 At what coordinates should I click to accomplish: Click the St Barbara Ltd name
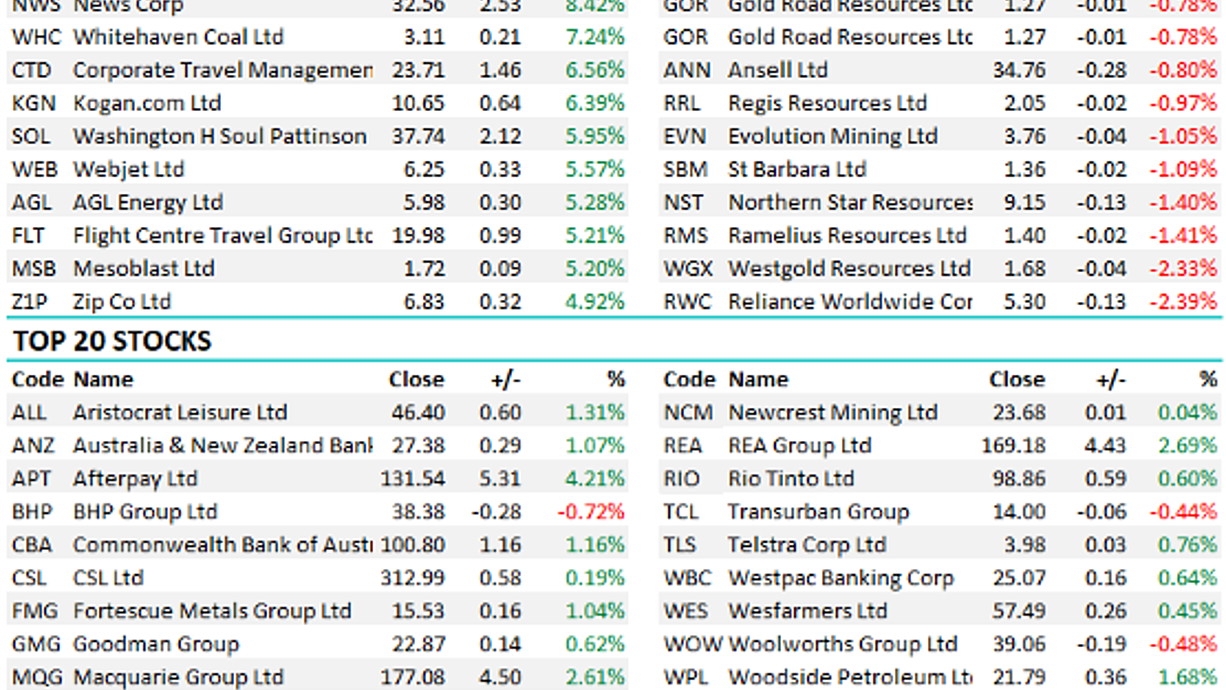pos(797,169)
